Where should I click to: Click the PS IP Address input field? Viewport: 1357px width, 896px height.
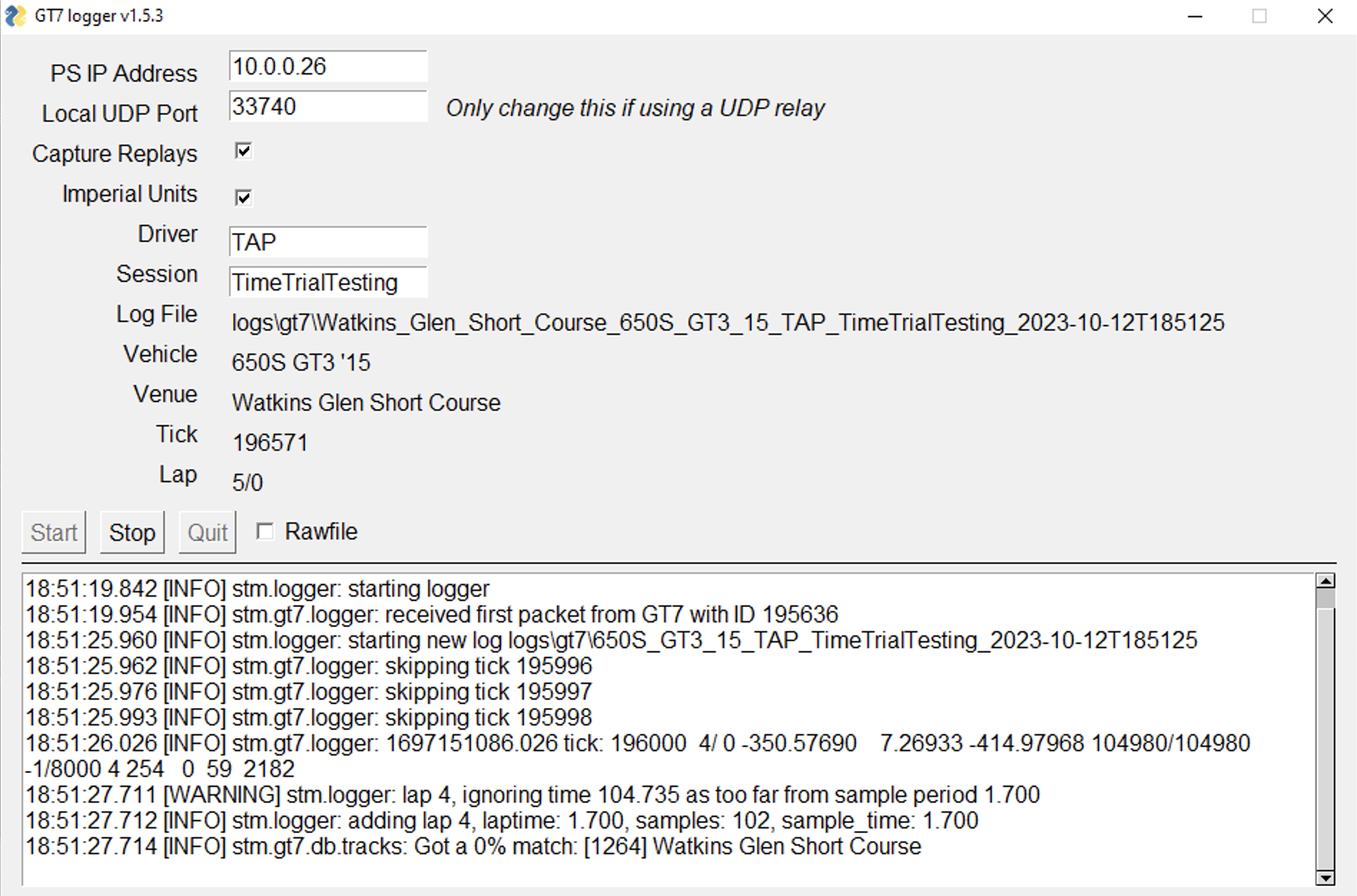point(328,67)
